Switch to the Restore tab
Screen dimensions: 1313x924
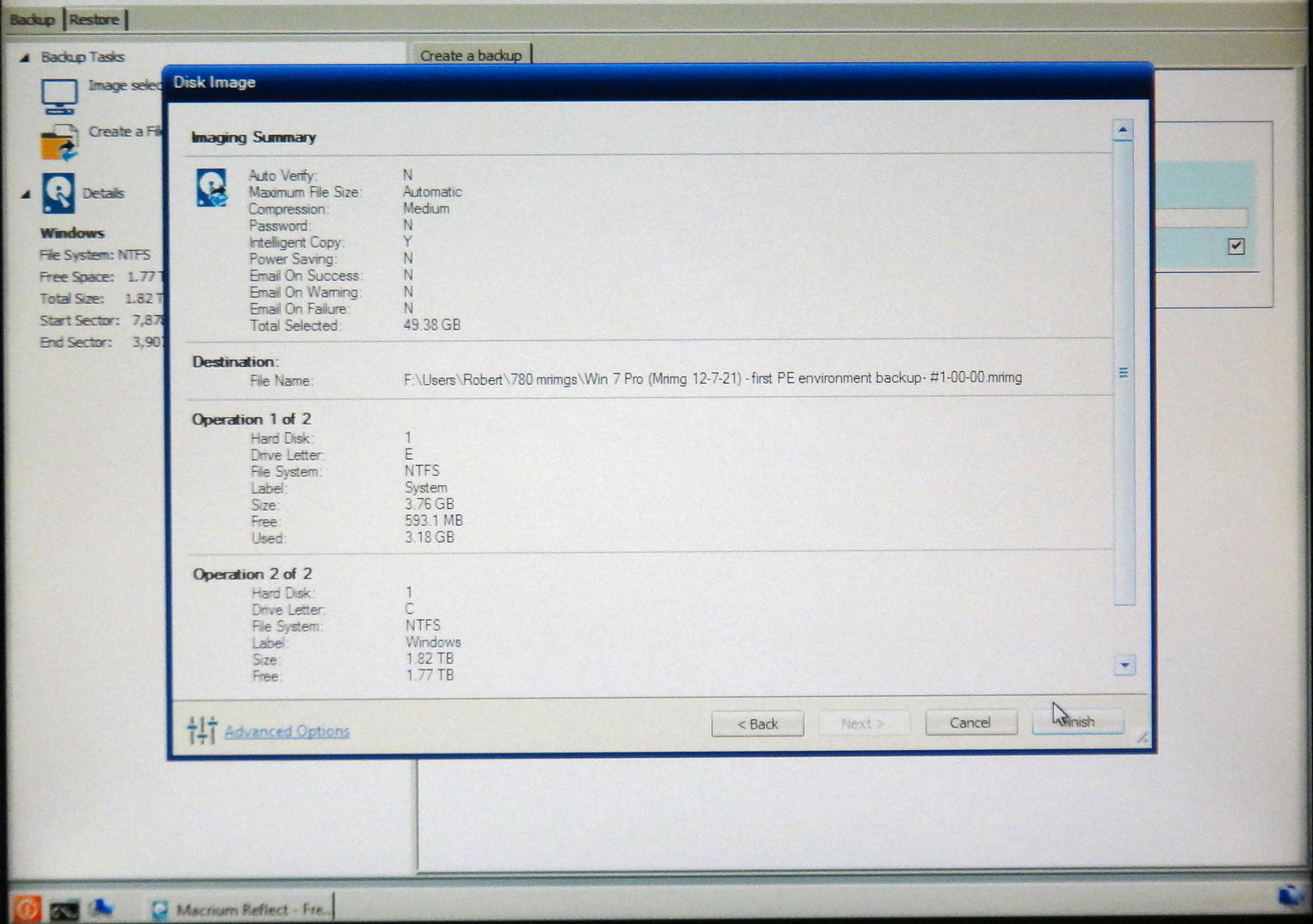(x=94, y=19)
